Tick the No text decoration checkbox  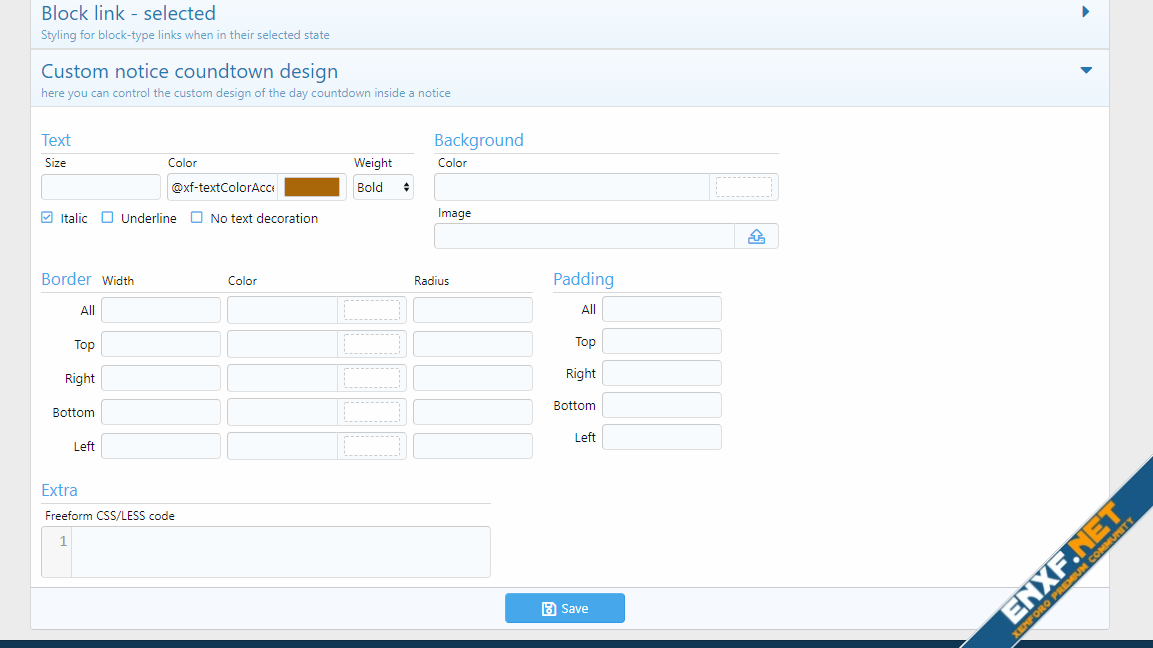pyautogui.click(x=197, y=218)
